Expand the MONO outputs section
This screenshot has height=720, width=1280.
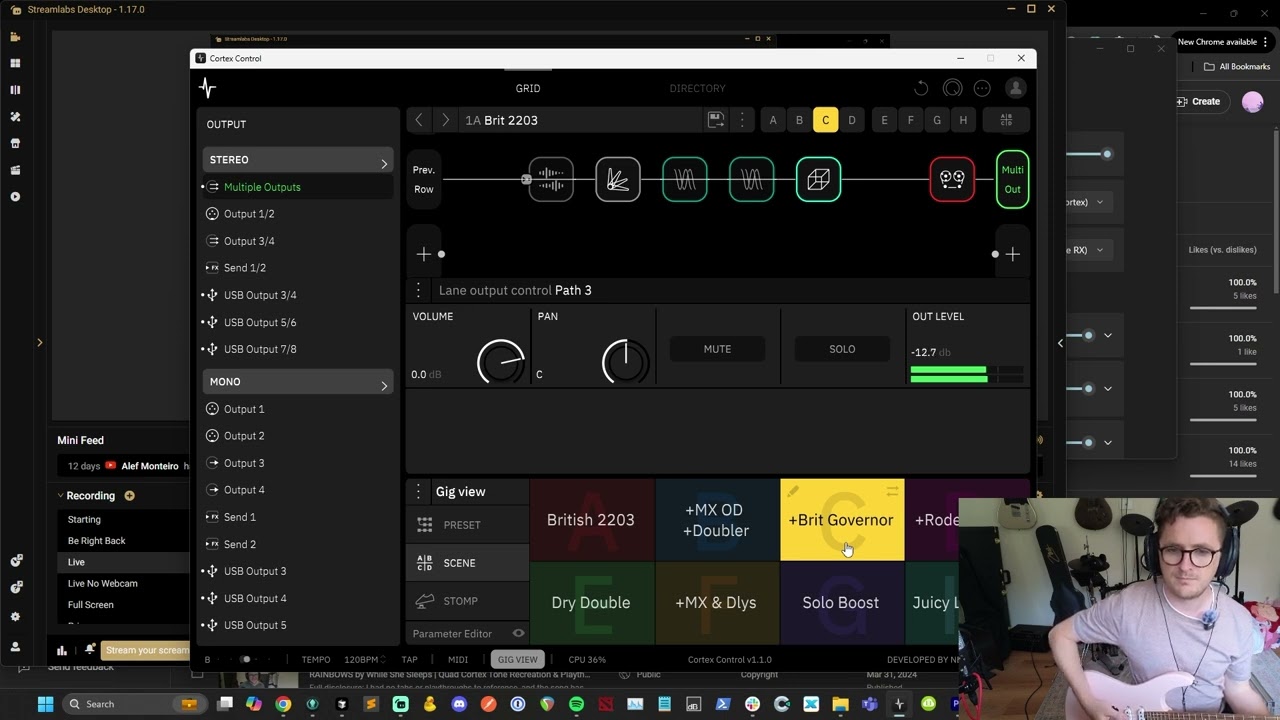pyautogui.click(x=298, y=382)
